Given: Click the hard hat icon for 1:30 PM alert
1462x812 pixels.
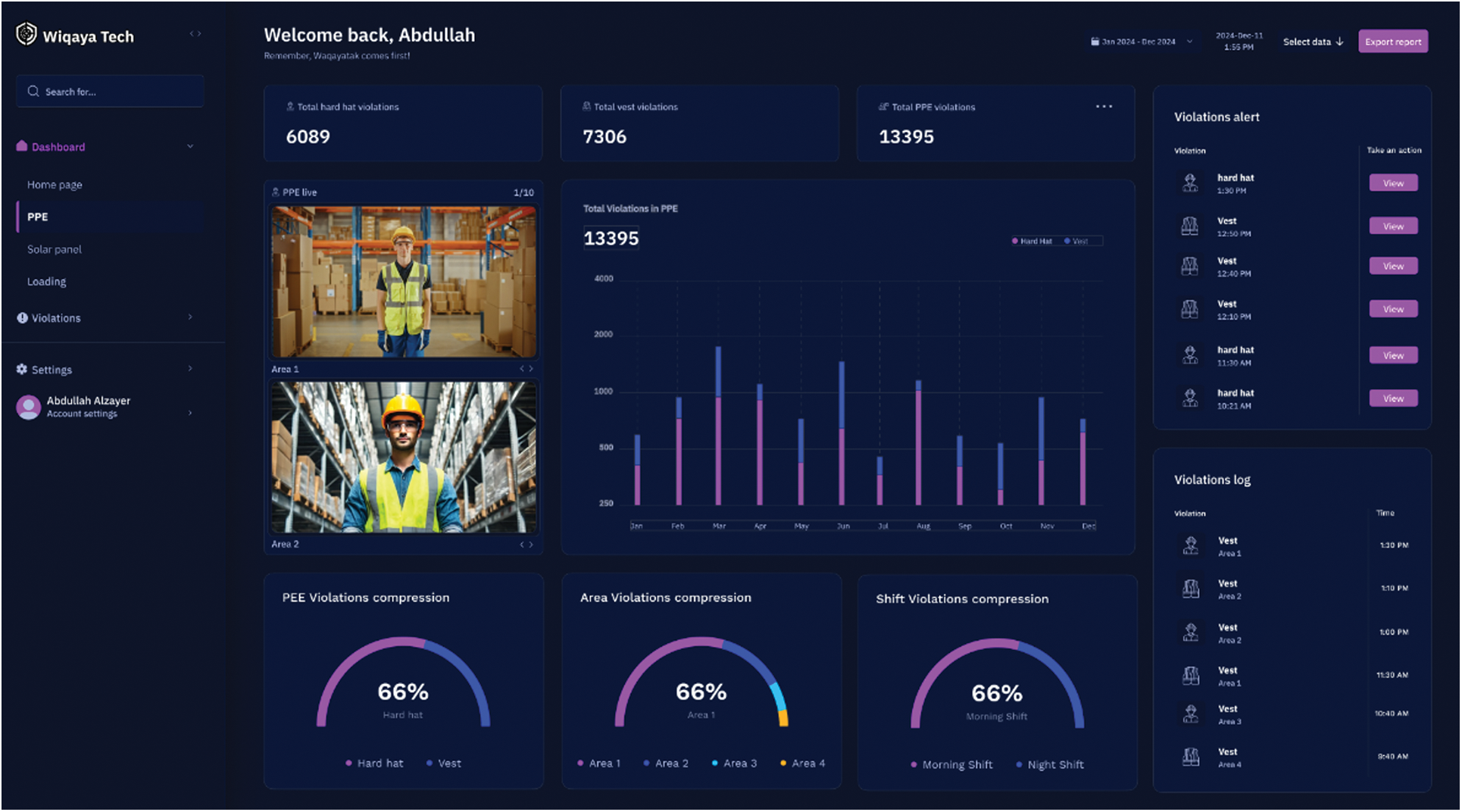Looking at the screenshot, I should (1190, 183).
